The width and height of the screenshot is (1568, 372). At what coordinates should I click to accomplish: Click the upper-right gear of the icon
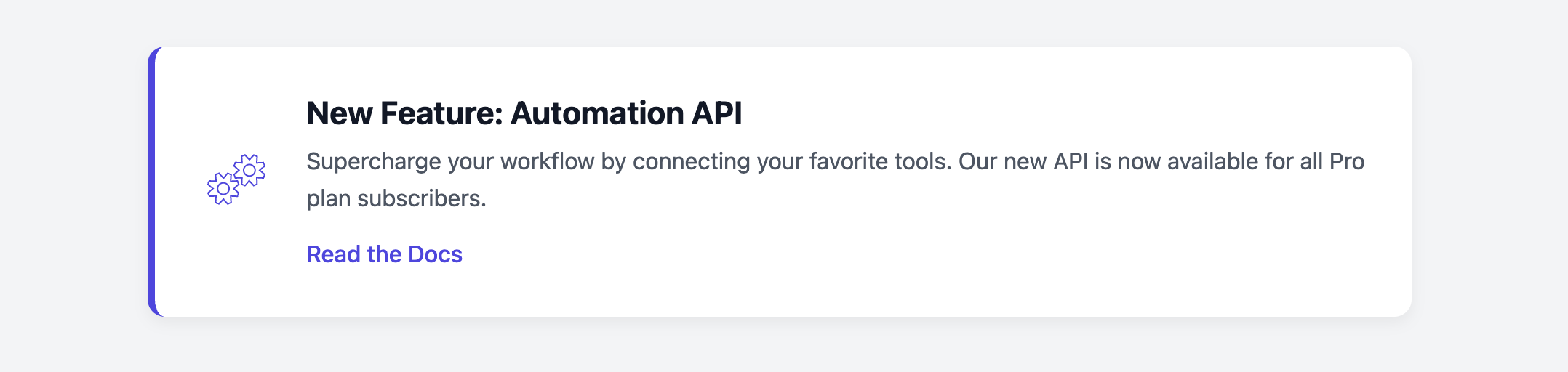coord(249,170)
